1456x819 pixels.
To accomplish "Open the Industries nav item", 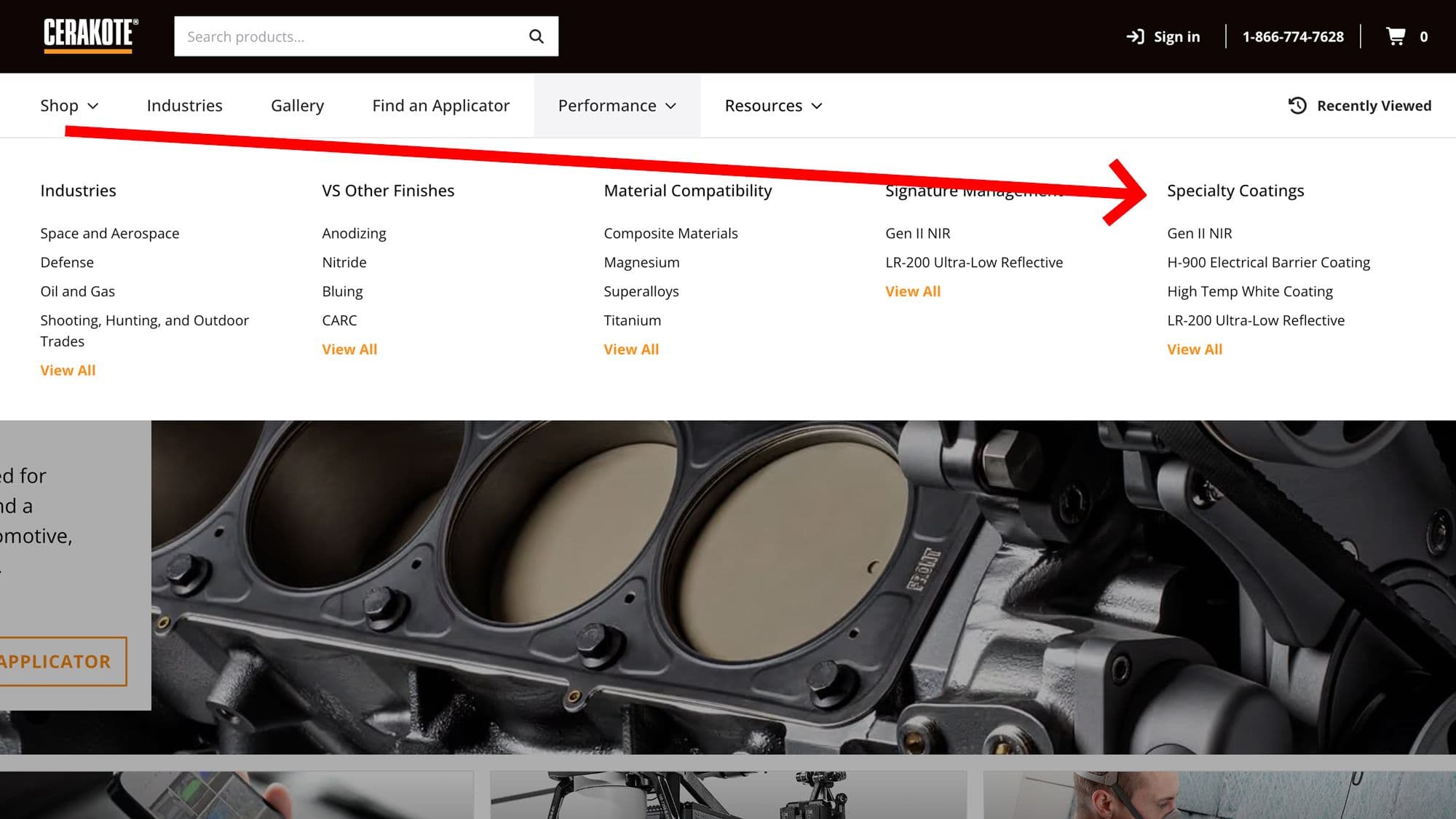I will coord(184,106).
